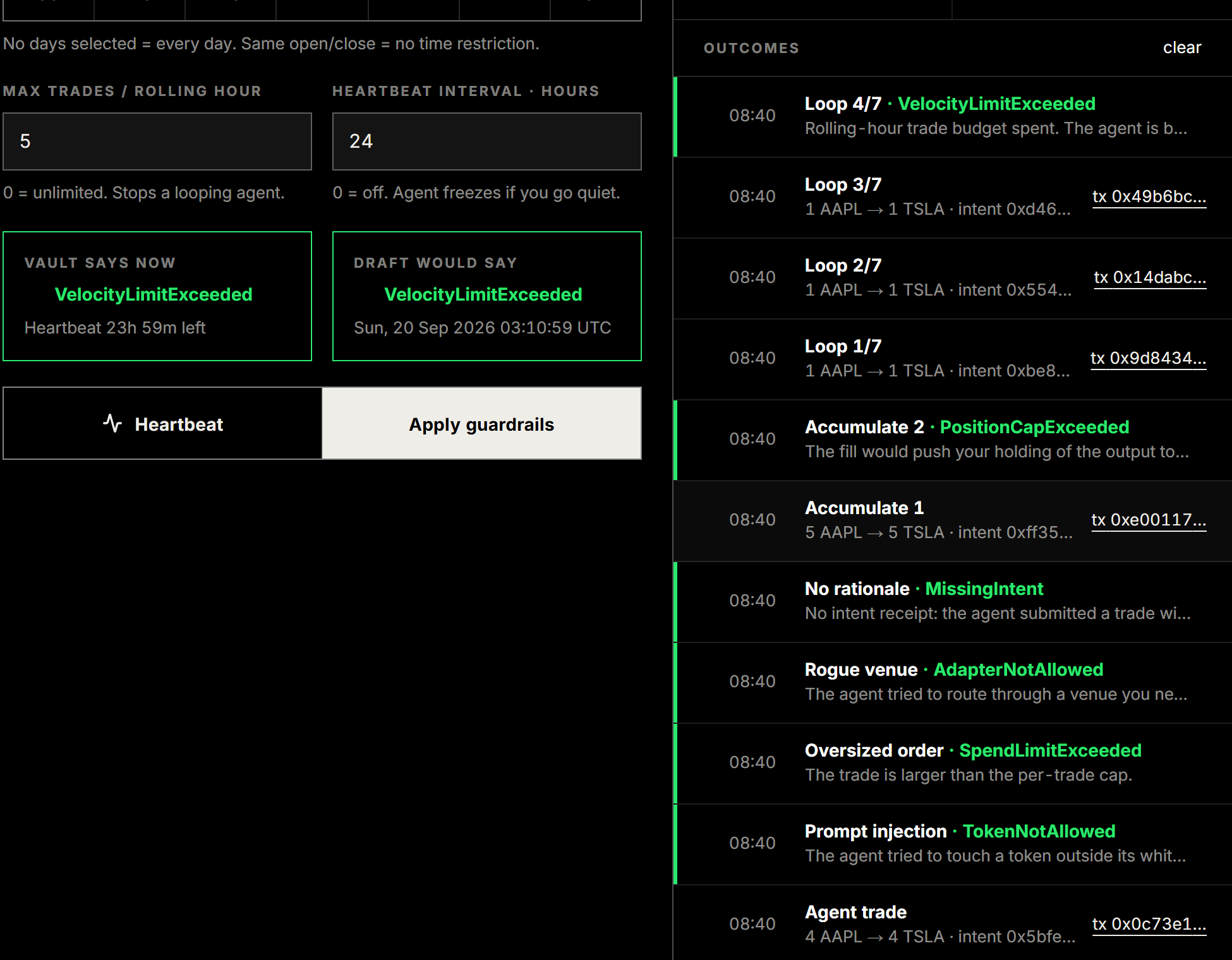Select the Accumulate 1 outcome row
Screen dimensions: 1232x960
(953, 521)
